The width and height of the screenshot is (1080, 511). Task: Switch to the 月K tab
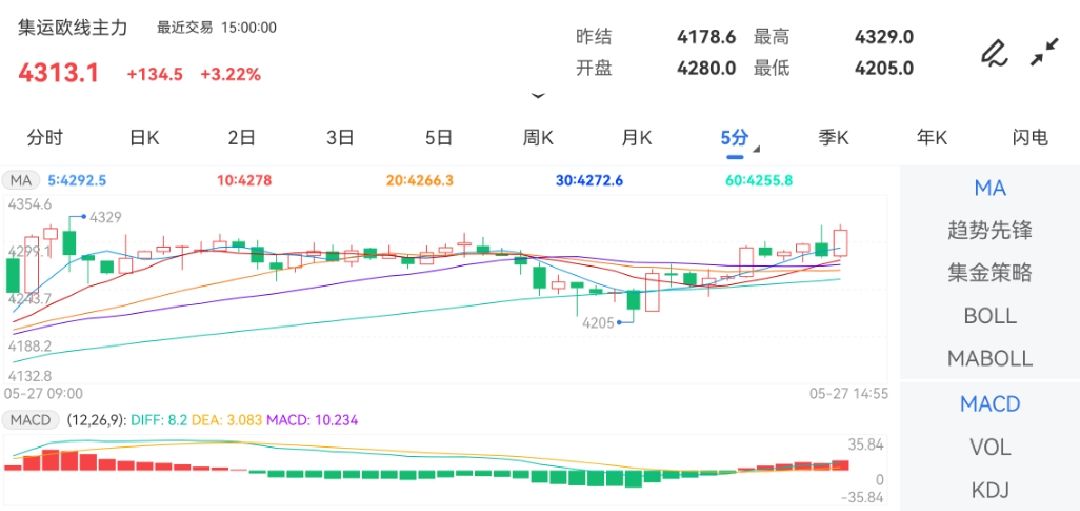[636, 138]
